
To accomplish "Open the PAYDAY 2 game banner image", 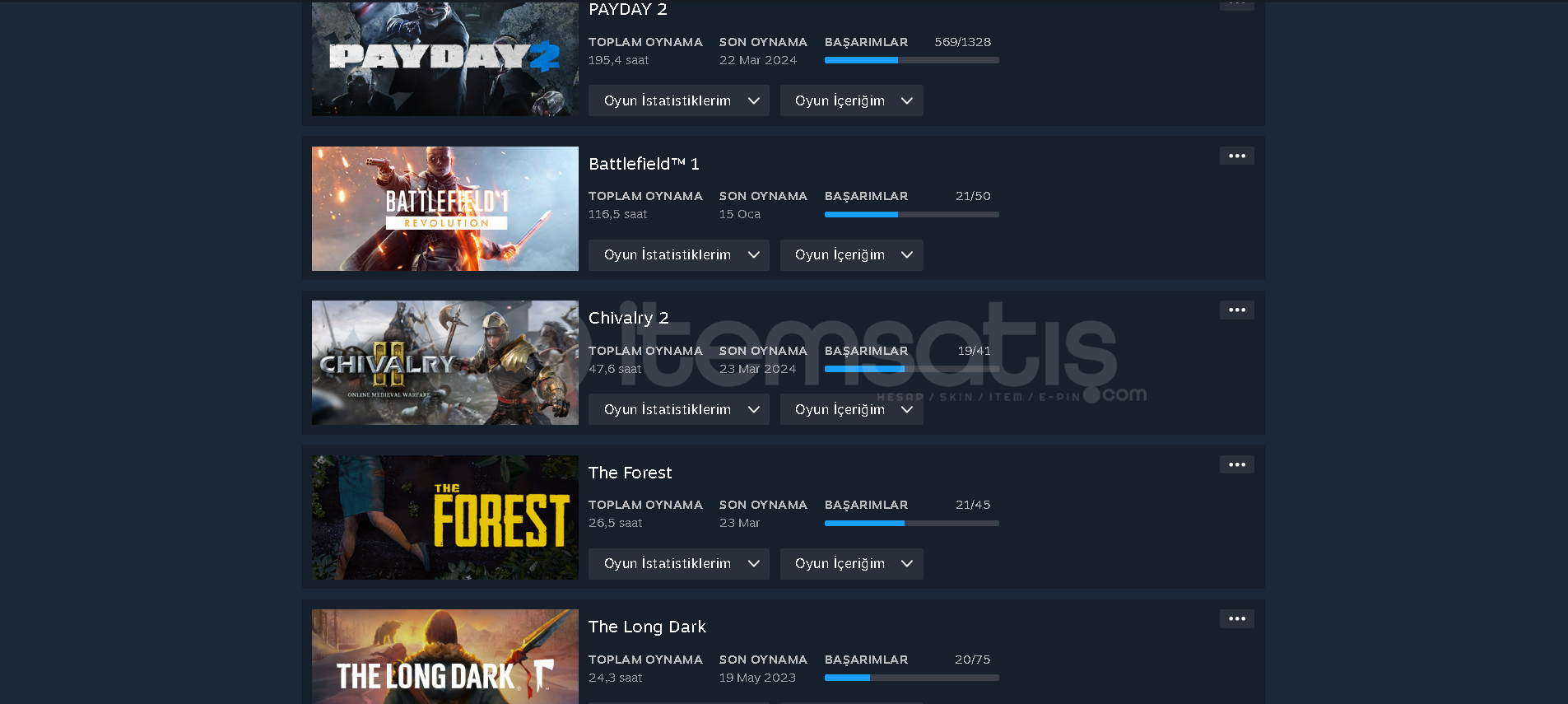I will click(x=444, y=58).
